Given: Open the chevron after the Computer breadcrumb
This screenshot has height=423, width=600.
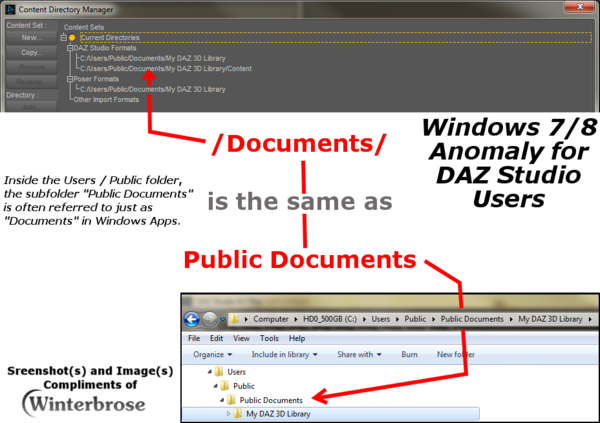Looking at the screenshot, I should tap(296, 320).
